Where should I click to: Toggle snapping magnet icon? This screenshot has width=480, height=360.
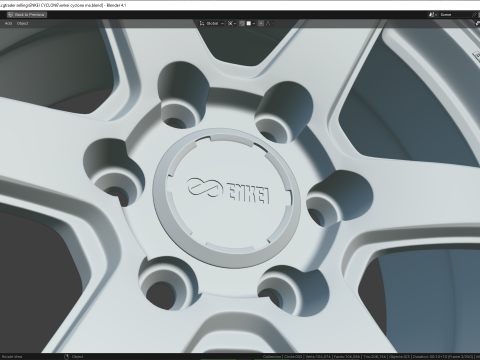[242, 23]
